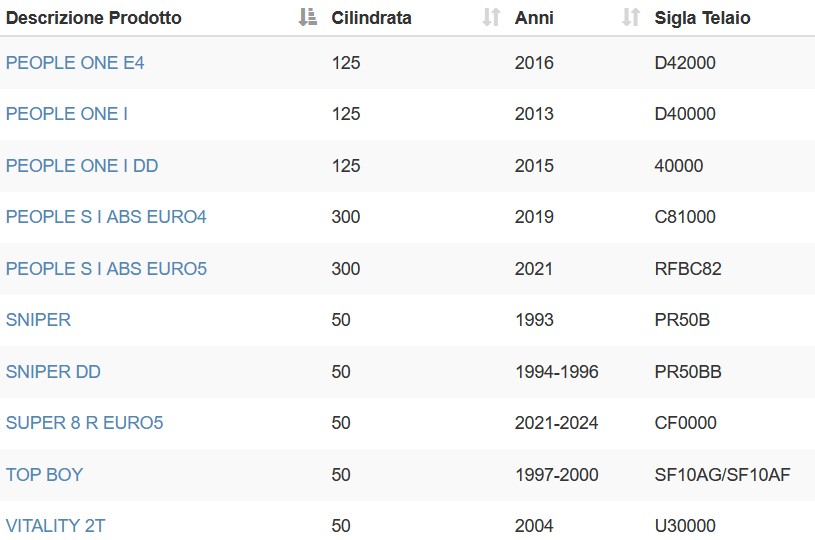Open the SNIPER DD product link

[53, 372]
